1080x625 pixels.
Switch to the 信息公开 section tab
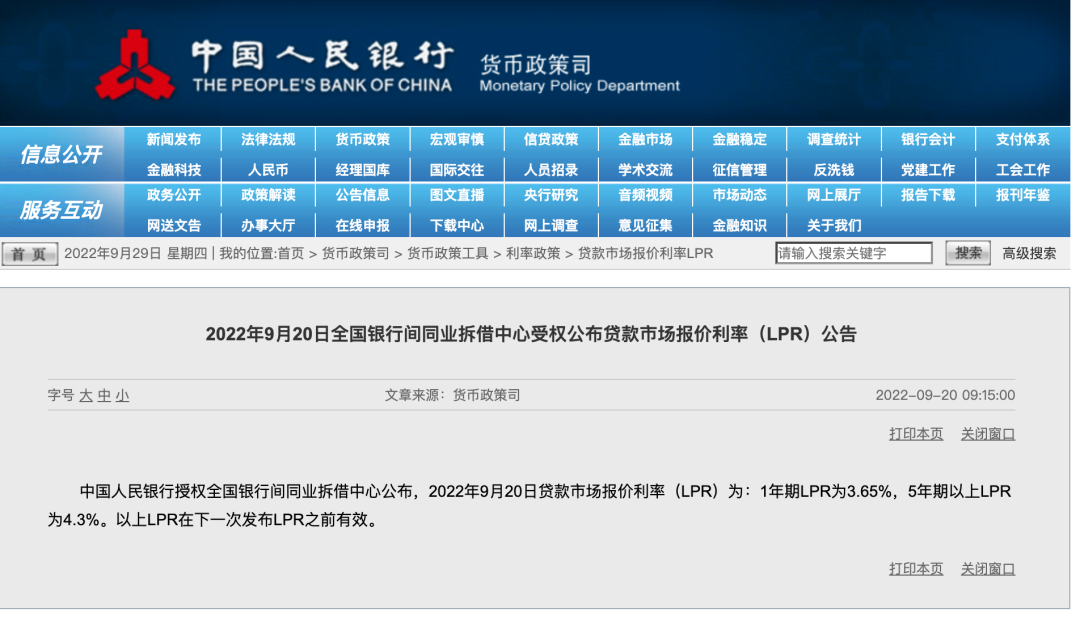[x=61, y=153]
